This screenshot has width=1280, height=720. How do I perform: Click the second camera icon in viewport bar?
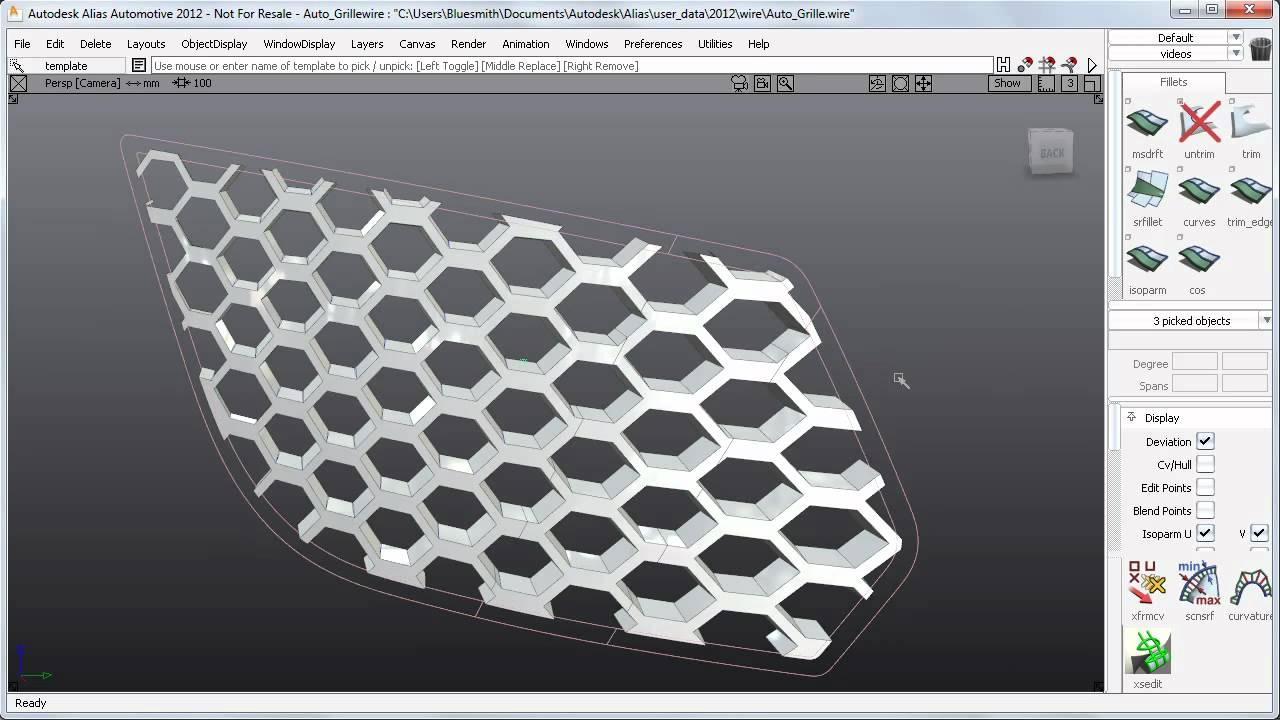(762, 84)
